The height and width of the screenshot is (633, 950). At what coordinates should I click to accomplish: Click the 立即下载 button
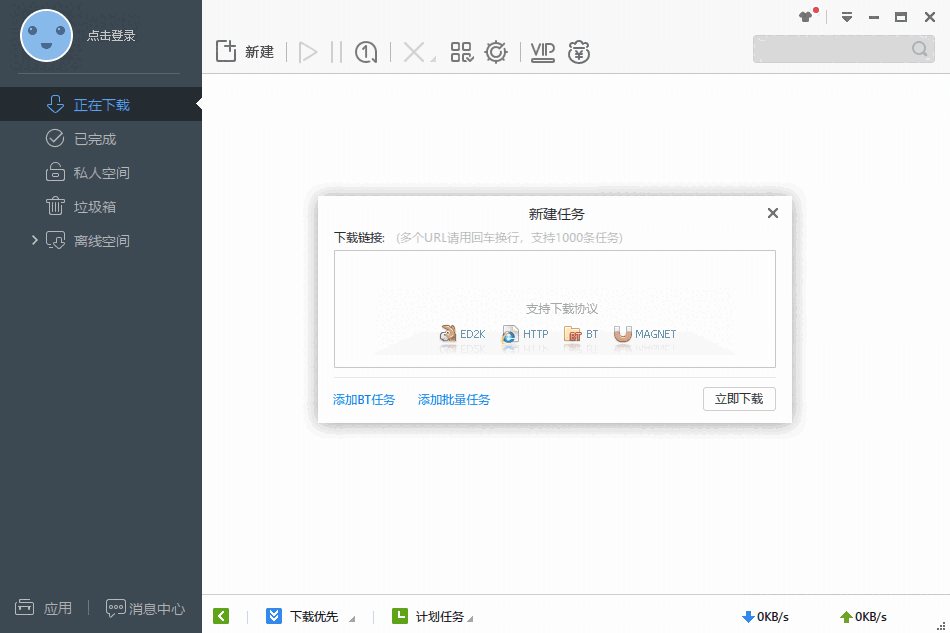point(739,398)
